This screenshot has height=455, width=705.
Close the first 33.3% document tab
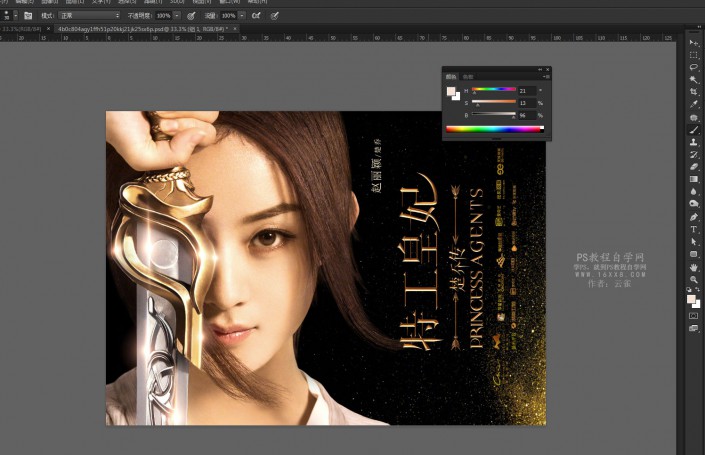click(x=49, y=29)
